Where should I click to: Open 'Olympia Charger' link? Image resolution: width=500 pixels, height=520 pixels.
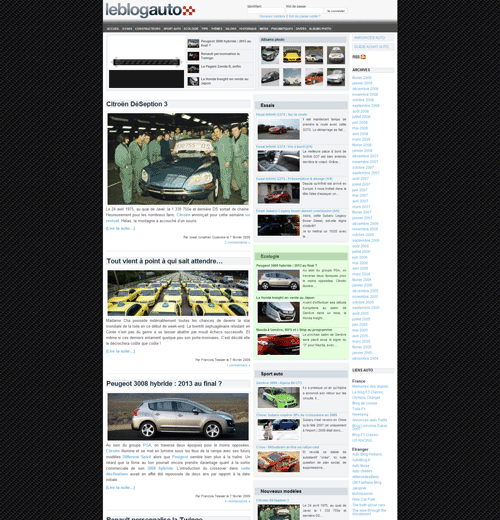[x=366, y=397]
